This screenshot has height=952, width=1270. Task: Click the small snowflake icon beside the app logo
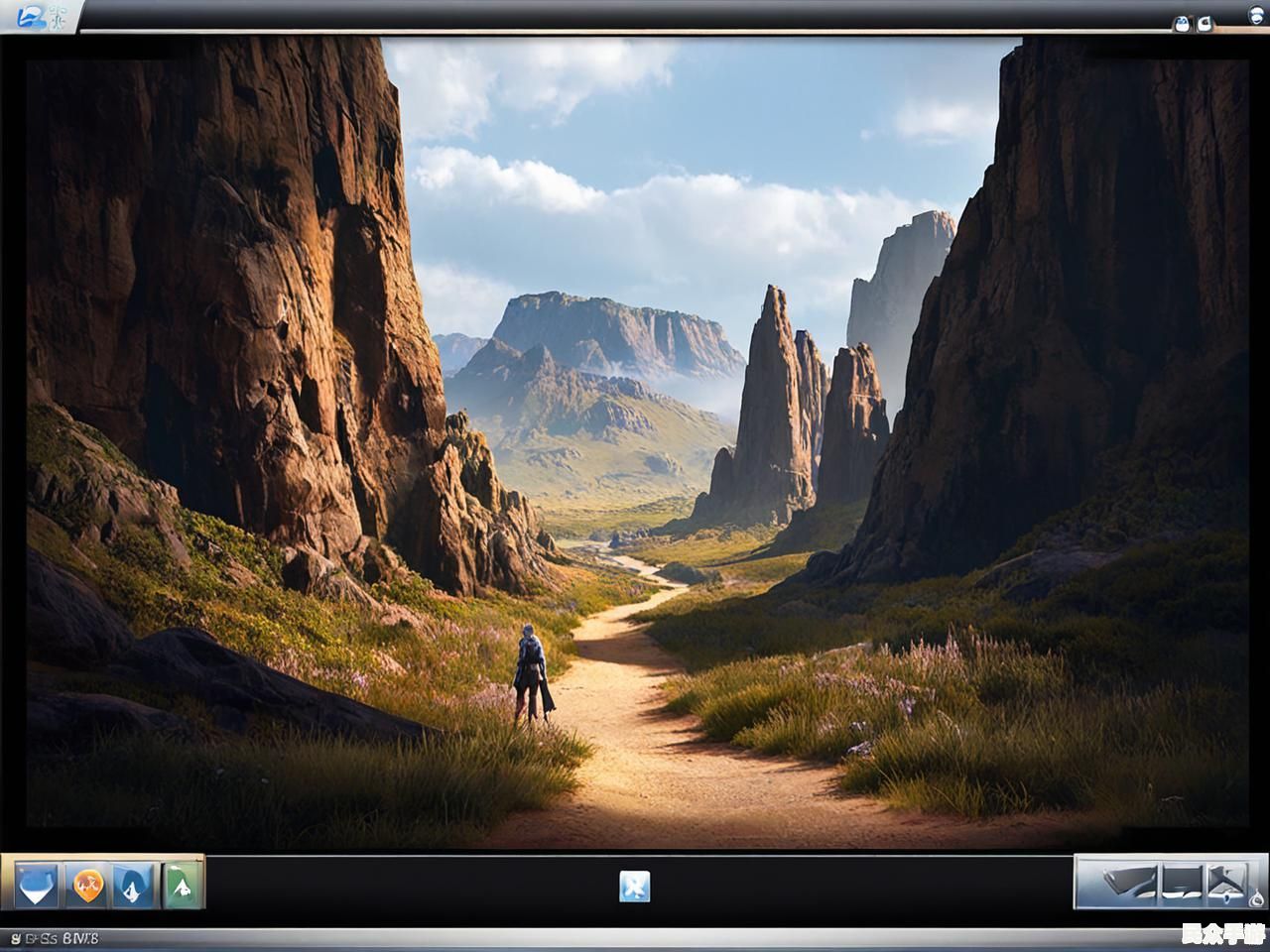pyautogui.click(x=60, y=17)
